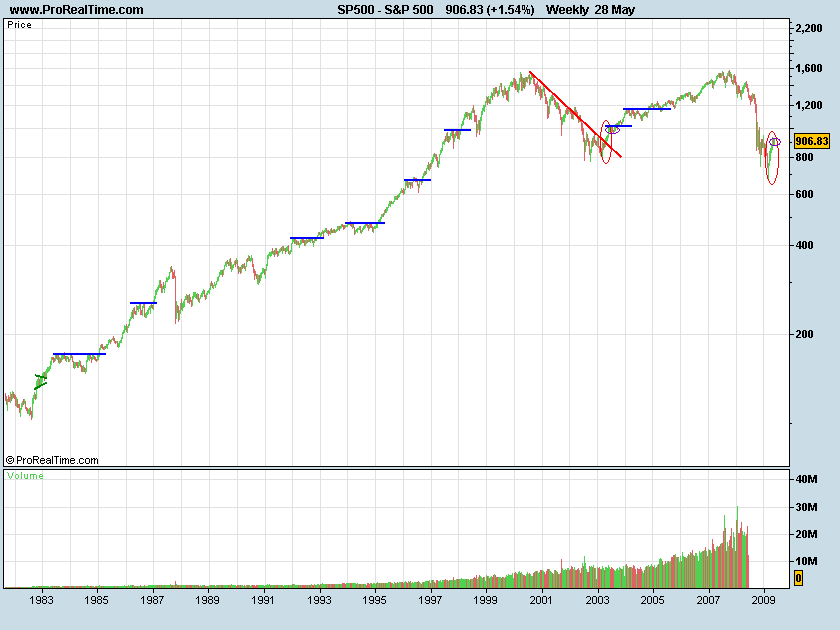Image resolution: width=840 pixels, height=630 pixels.
Task: Click the Price panel label
Action: tap(19, 25)
